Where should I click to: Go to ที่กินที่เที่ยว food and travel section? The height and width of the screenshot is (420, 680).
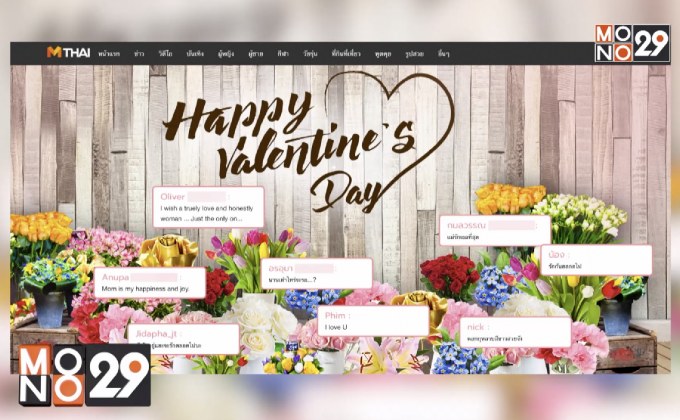(x=346, y=54)
